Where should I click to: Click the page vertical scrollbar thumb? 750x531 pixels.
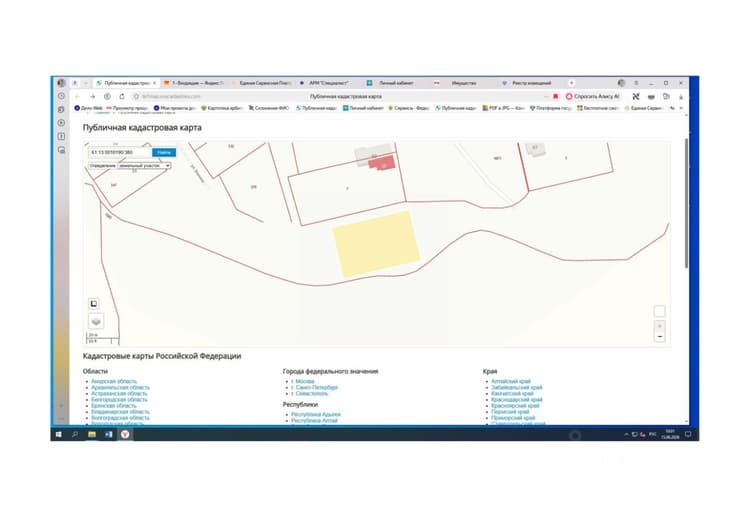coord(686,203)
